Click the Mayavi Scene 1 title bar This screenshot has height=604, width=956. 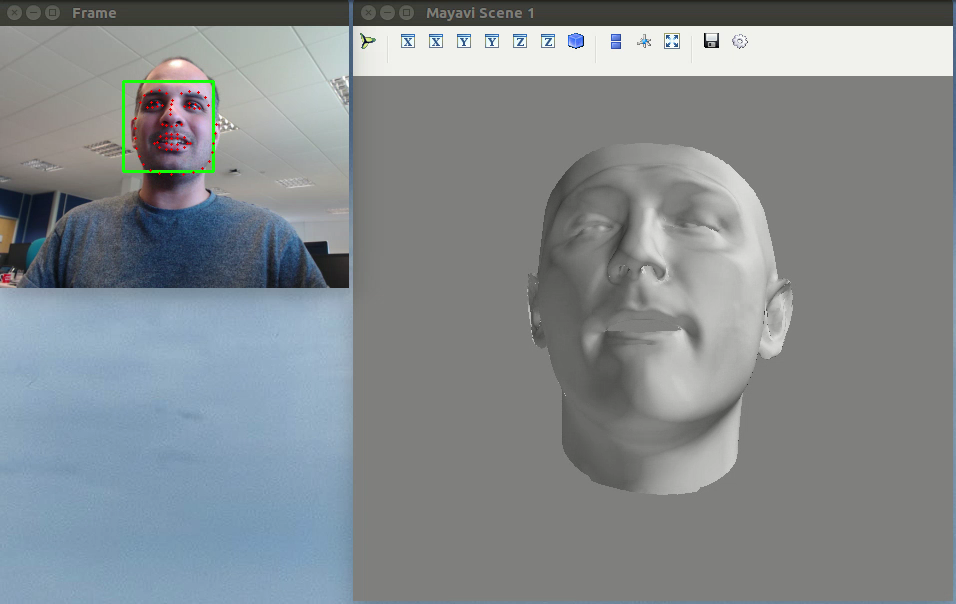click(650, 13)
